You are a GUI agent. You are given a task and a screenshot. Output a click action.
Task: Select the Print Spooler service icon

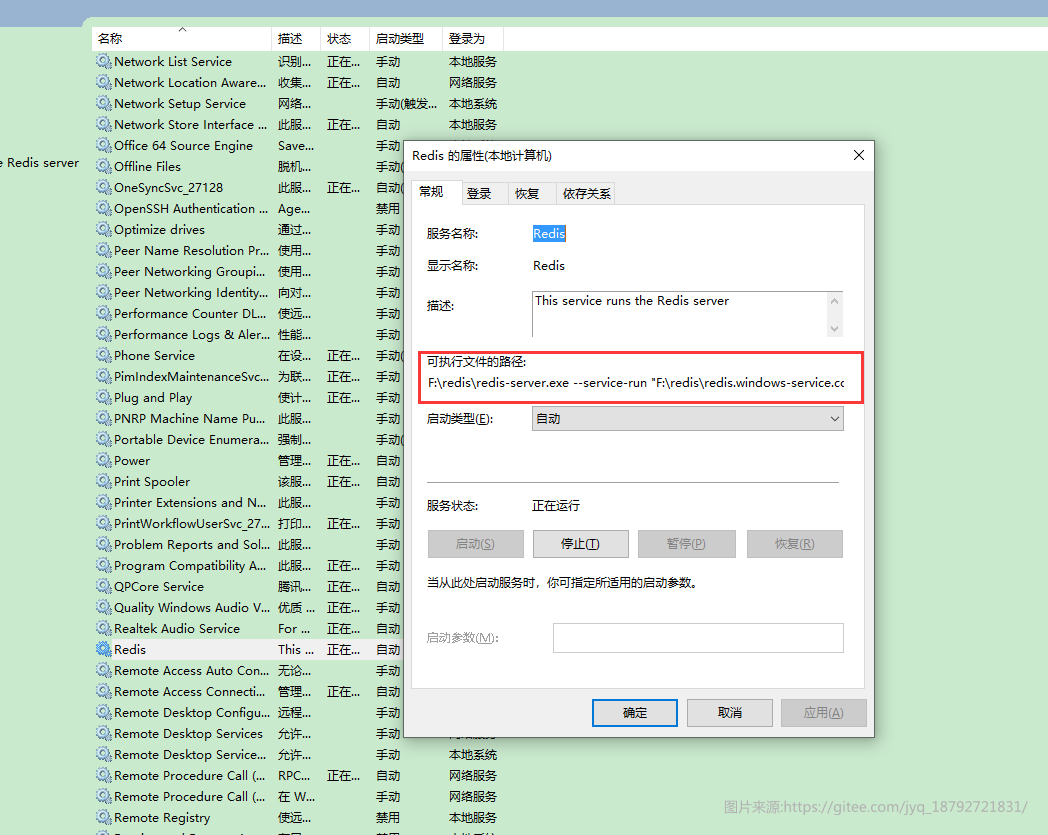pyautogui.click(x=104, y=481)
